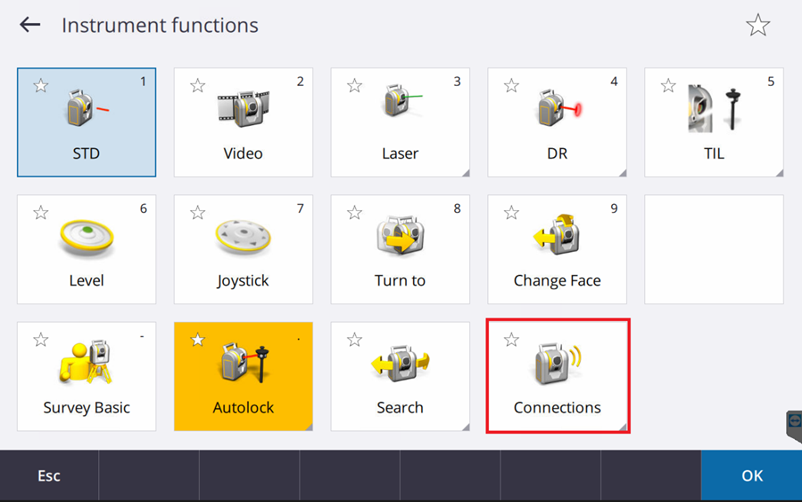The width and height of the screenshot is (802, 502).
Task: Launch the Joystick control tile
Action: click(243, 249)
